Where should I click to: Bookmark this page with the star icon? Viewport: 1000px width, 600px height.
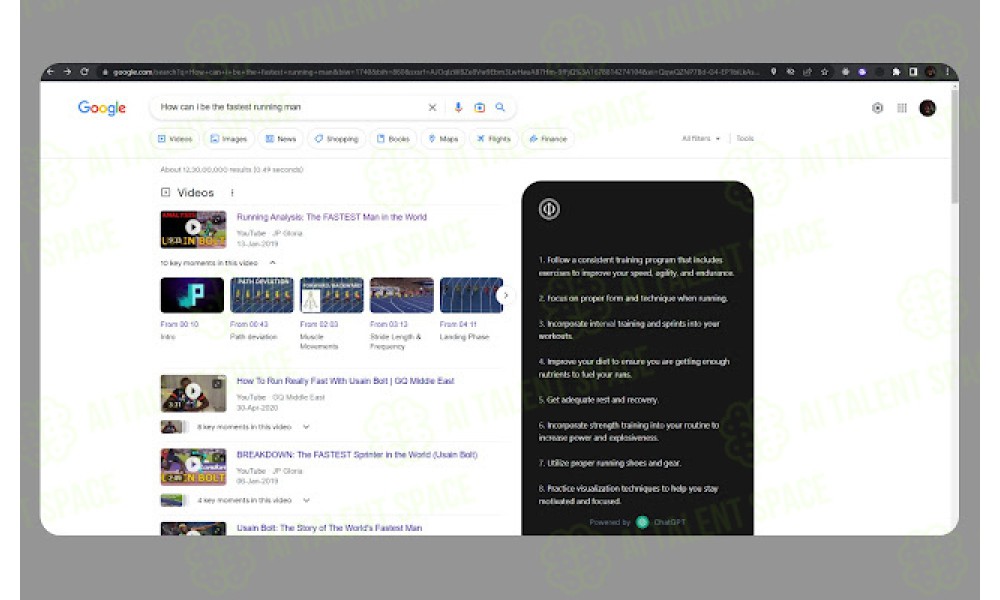click(x=824, y=72)
